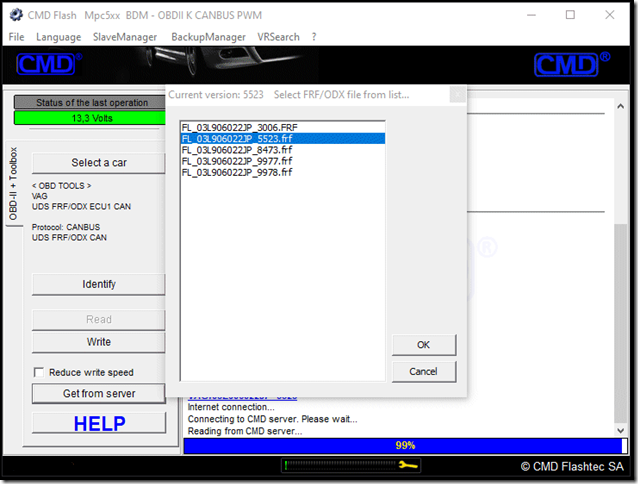This screenshot has width=638, height=484.
Task: Click the Write button
Action: pos(99,342)
